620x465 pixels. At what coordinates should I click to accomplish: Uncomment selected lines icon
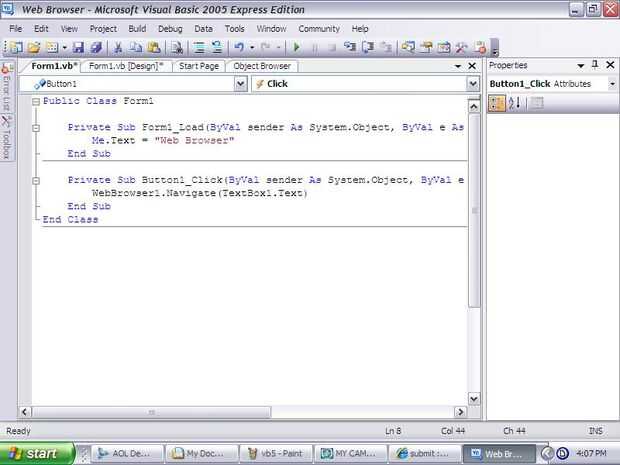(217, 47)
